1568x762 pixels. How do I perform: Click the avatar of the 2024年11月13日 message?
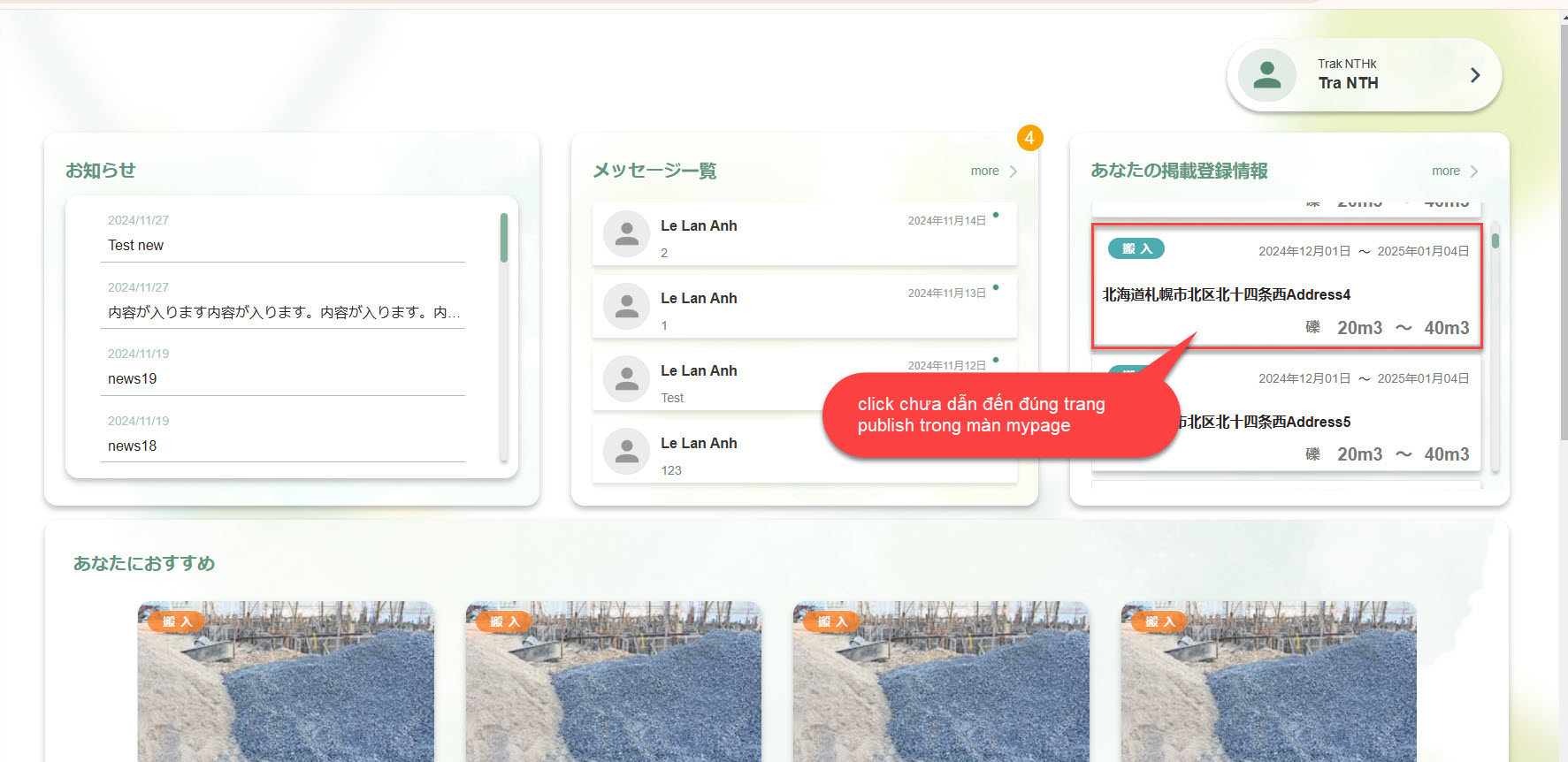coord(626,307)
